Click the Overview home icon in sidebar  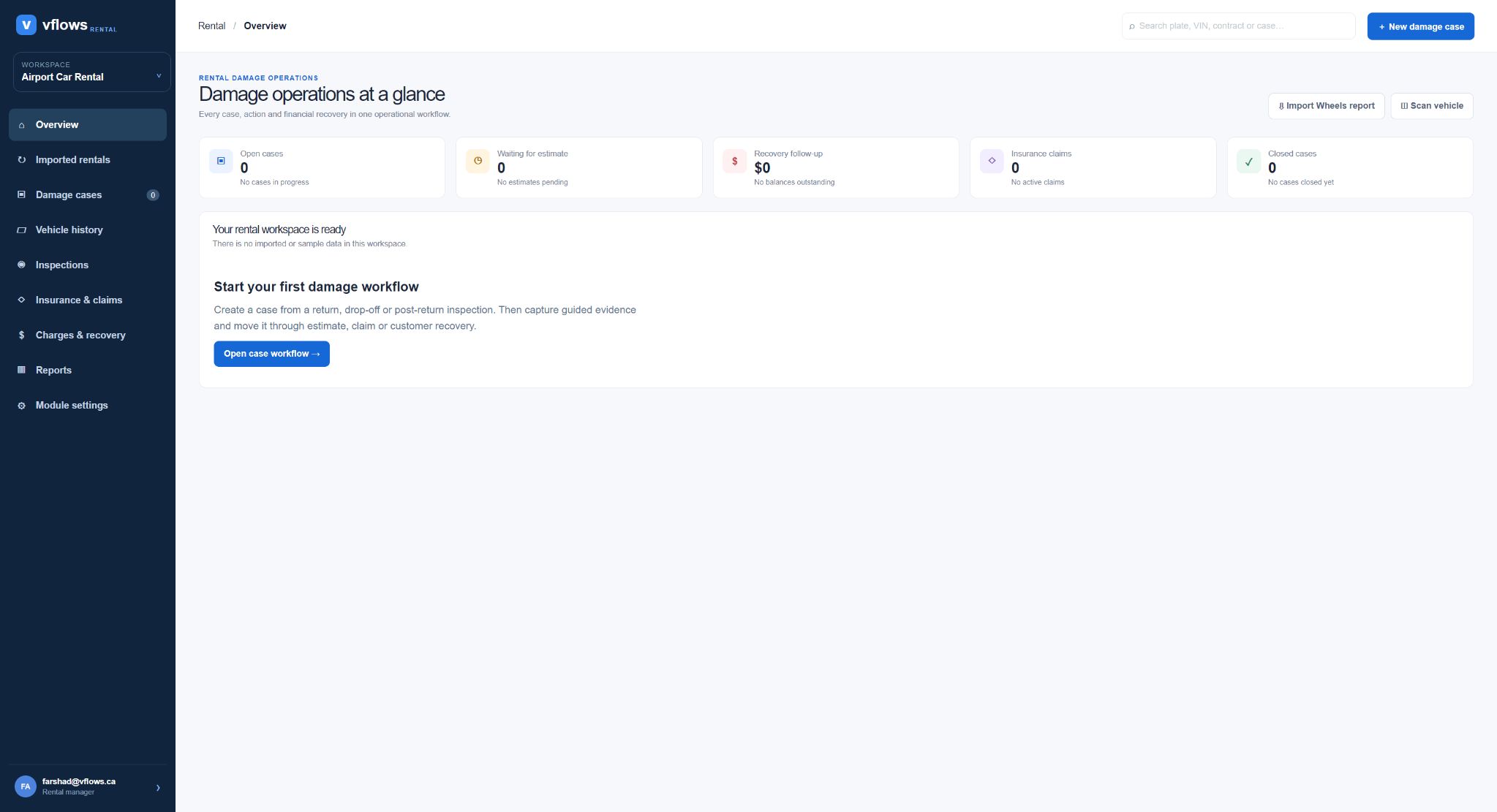coord(21,125)
